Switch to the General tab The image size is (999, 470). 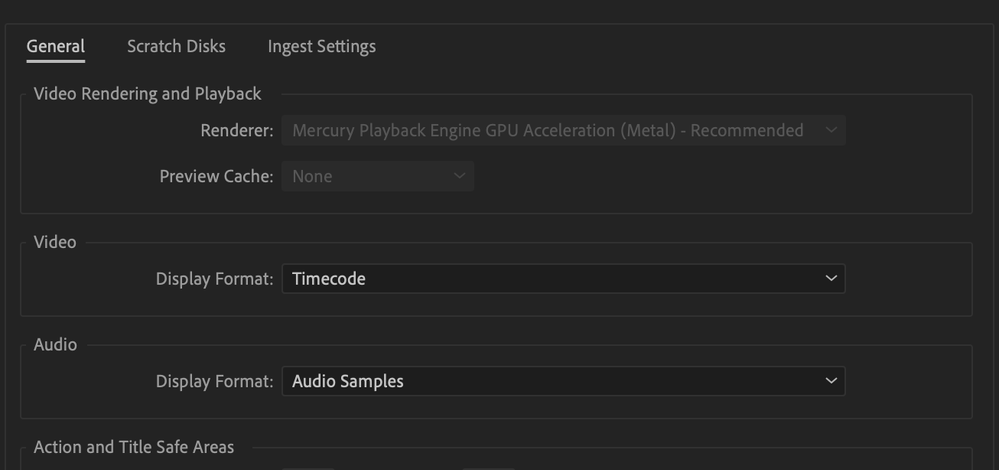[x=55, y=46]
